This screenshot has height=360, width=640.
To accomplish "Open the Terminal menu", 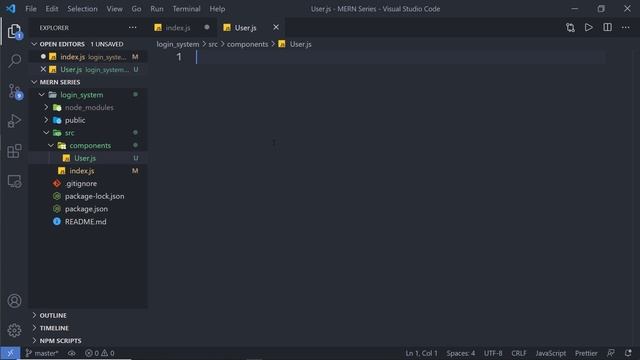I will pyautogui.click(x=187, y=9).
